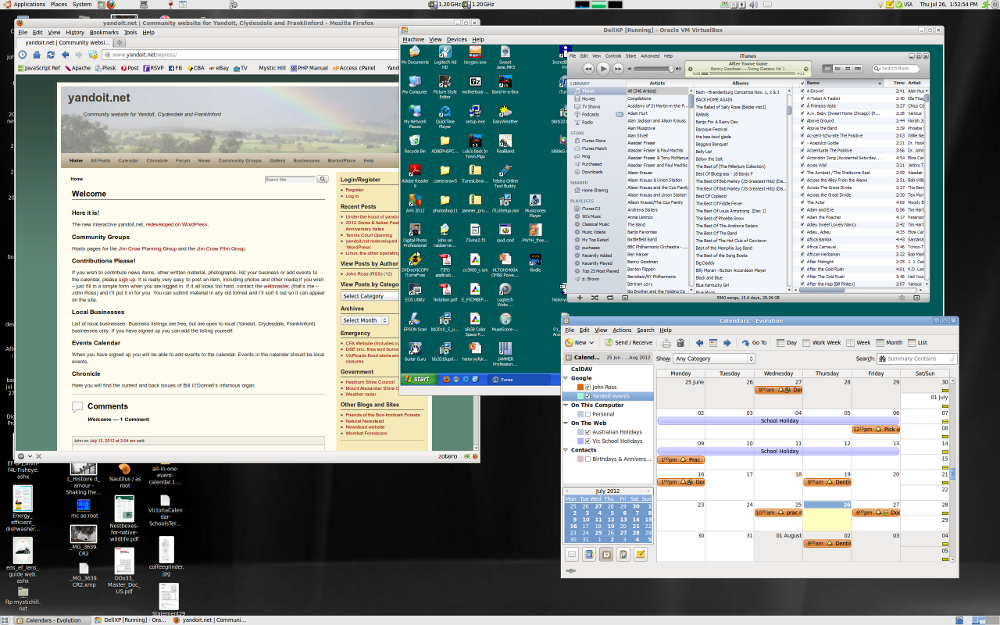Uncheck the song 'Acres Wild' in iTunes
Image resolution: width=1000 pixels, height=625 pixels.
click(802, 165)
